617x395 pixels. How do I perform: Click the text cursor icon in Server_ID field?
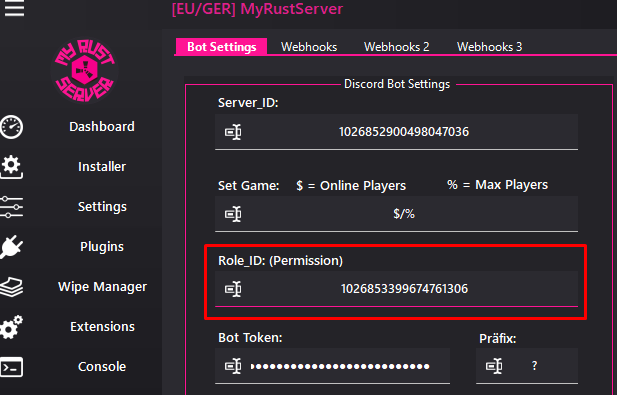(x=233, y=132)
